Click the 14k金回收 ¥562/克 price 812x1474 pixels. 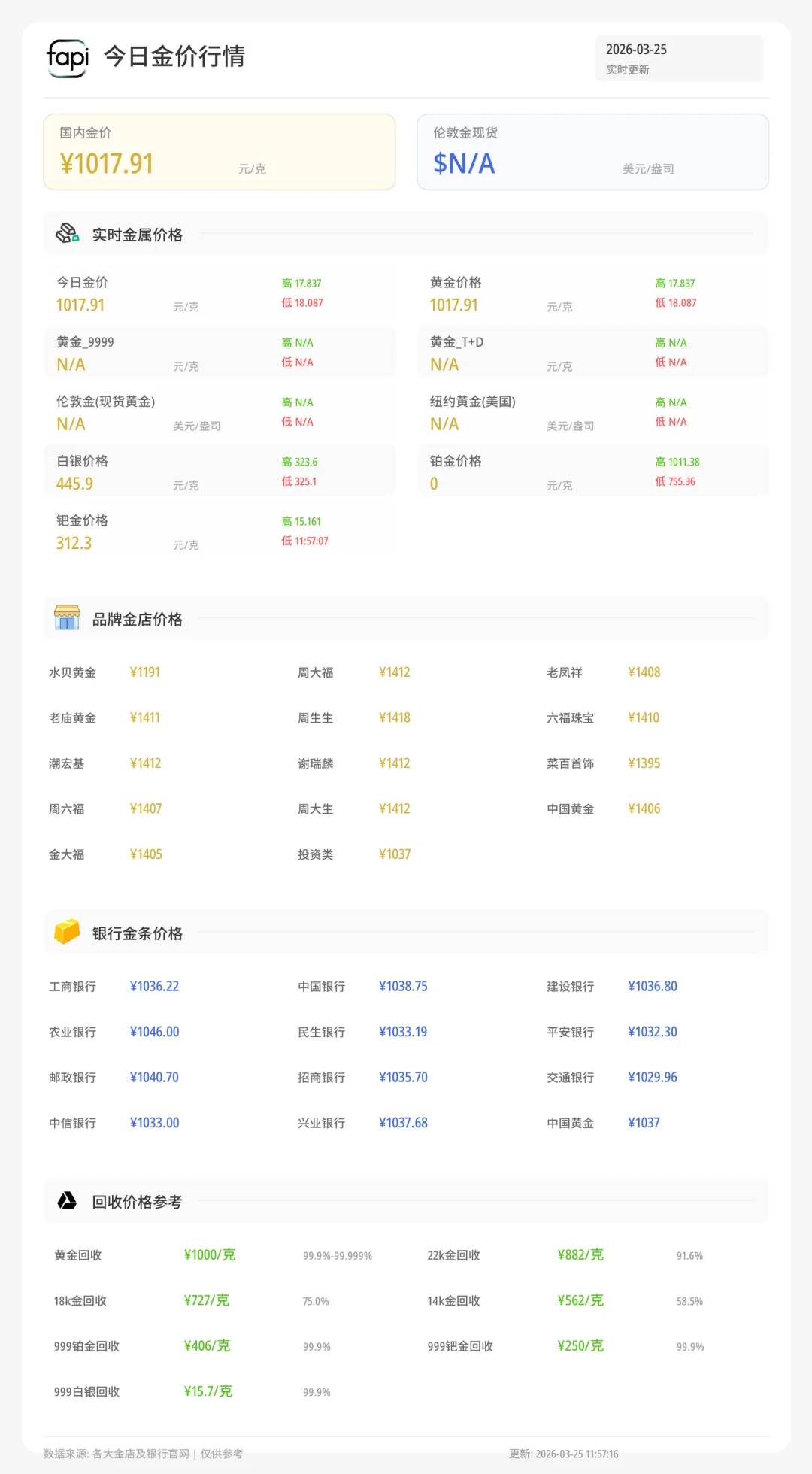[580, 1300]
